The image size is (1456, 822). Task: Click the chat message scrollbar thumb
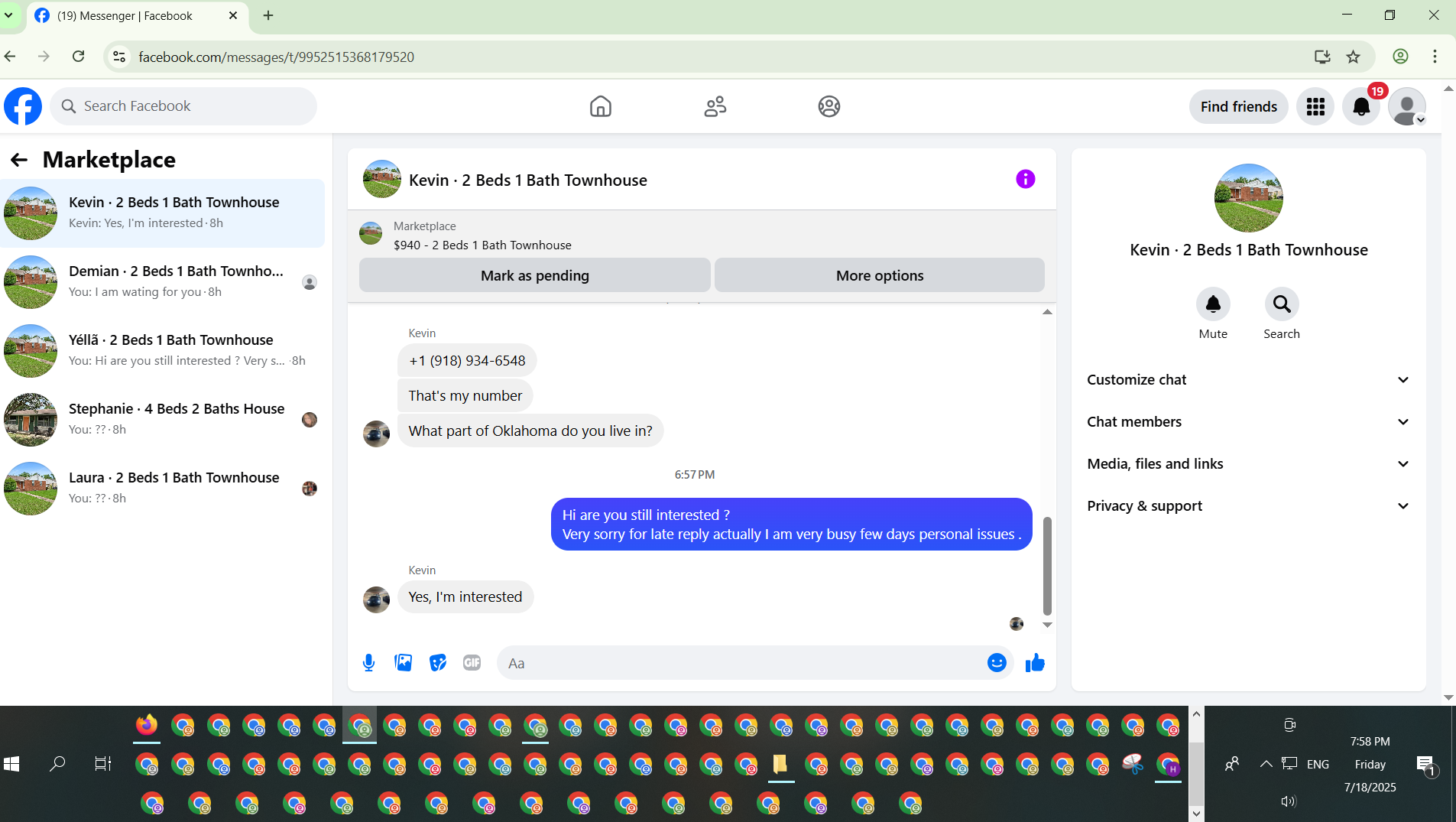(1047, 566)
